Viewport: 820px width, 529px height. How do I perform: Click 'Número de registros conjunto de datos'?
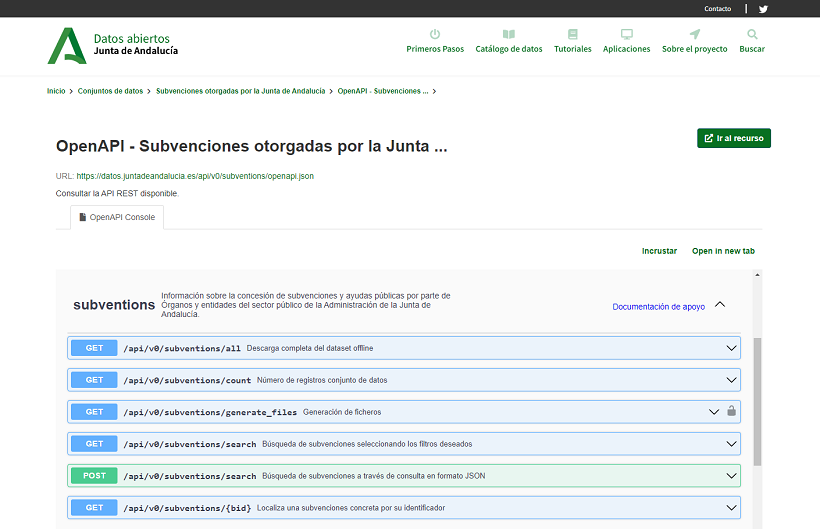point(322,380)
